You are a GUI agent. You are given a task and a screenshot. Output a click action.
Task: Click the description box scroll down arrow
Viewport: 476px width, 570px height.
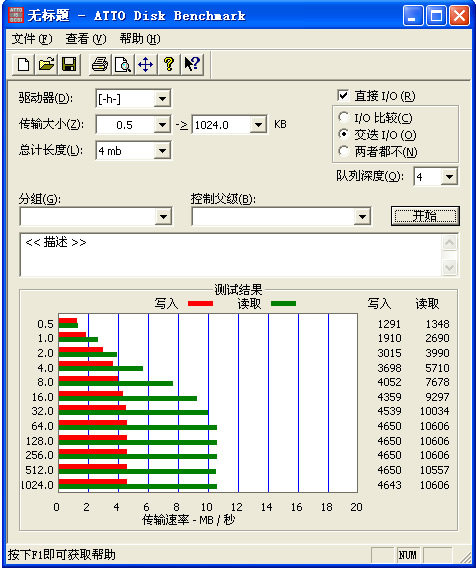point(449,268)
